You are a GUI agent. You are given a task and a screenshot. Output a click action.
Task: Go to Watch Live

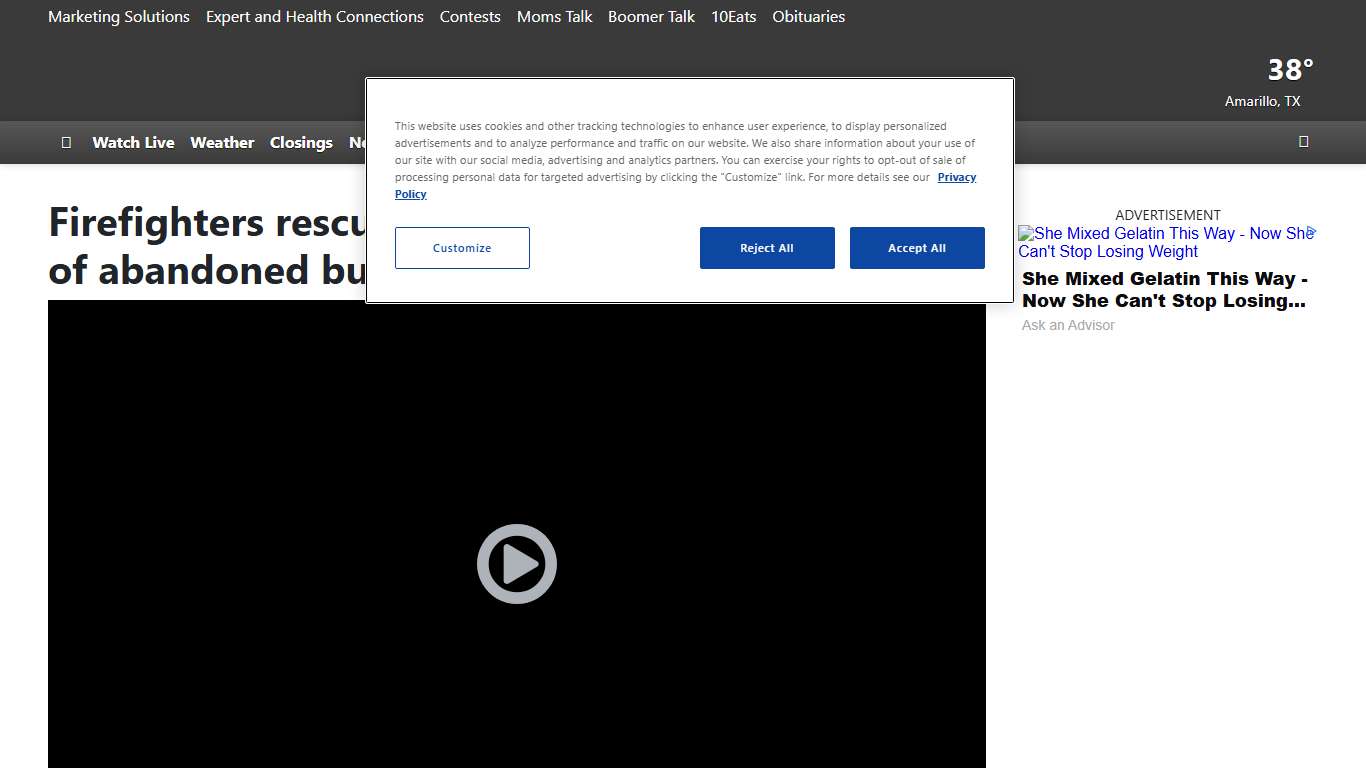(133, 142)
